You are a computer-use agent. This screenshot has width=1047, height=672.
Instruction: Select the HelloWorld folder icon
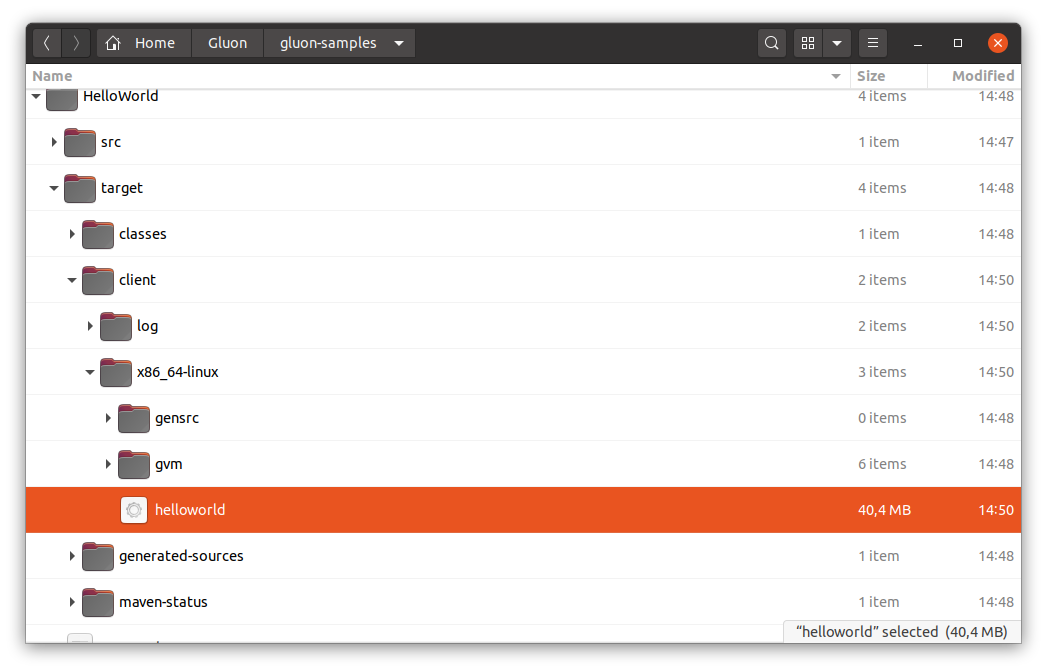coord(62,98)
